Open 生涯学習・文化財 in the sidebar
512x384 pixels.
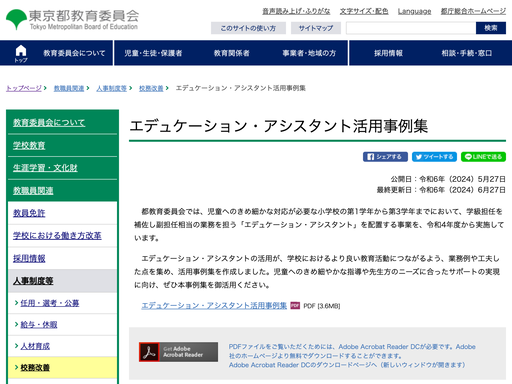[x=45, y=168]
